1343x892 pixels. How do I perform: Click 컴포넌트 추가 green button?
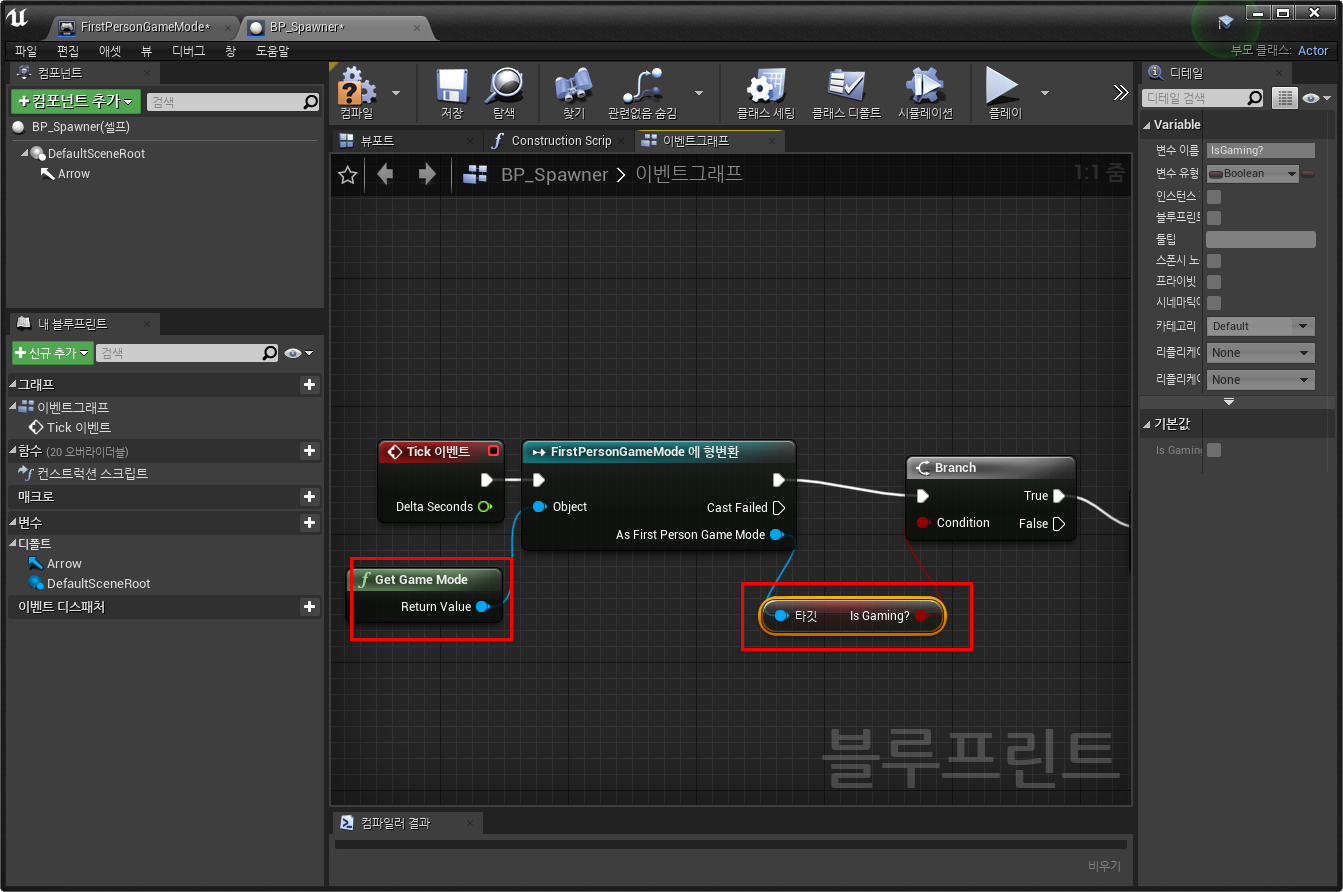tap(76, 101)
